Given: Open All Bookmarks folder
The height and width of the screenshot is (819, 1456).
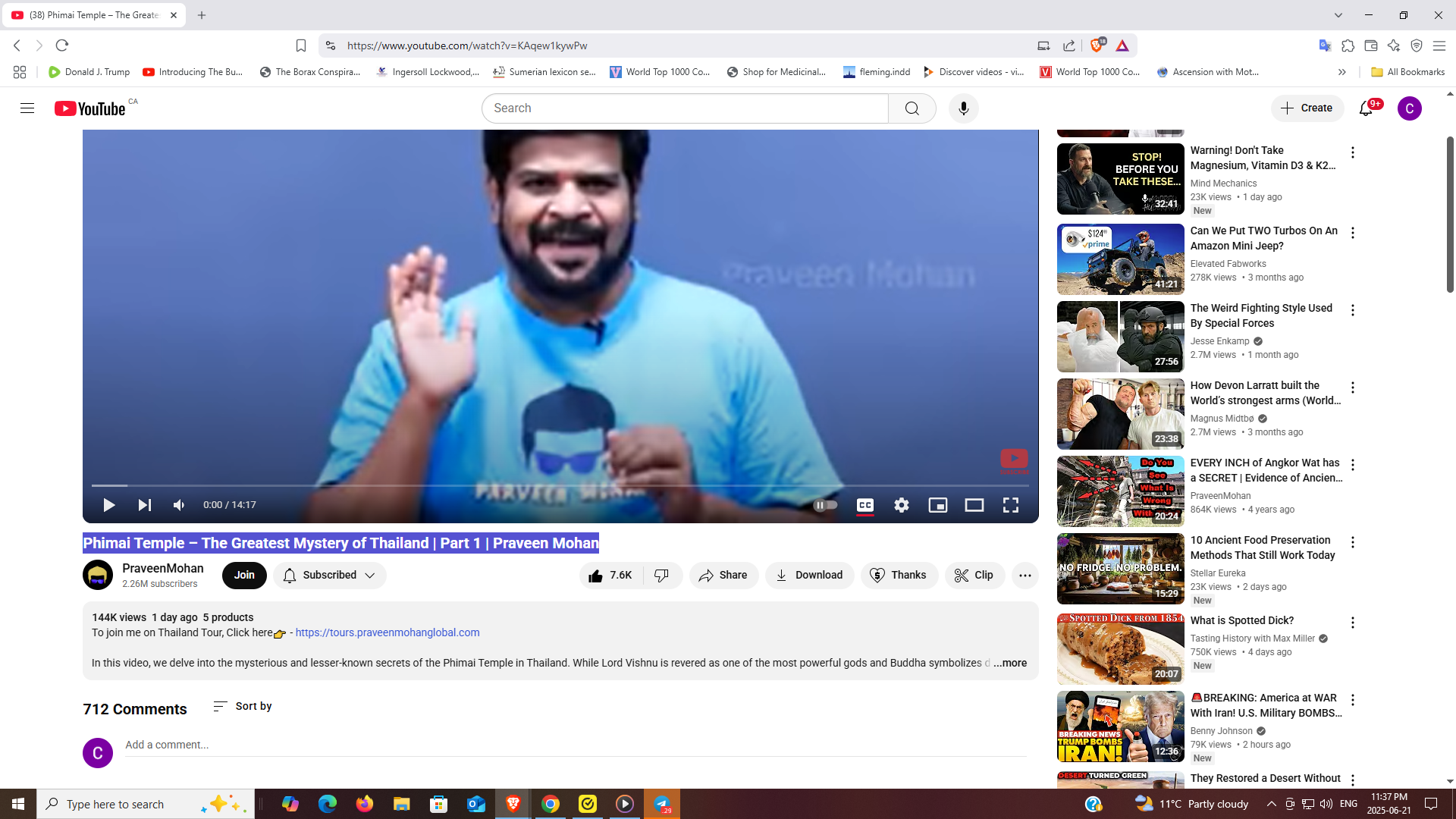Looking at the screenshot, I should coord(1407,72).
